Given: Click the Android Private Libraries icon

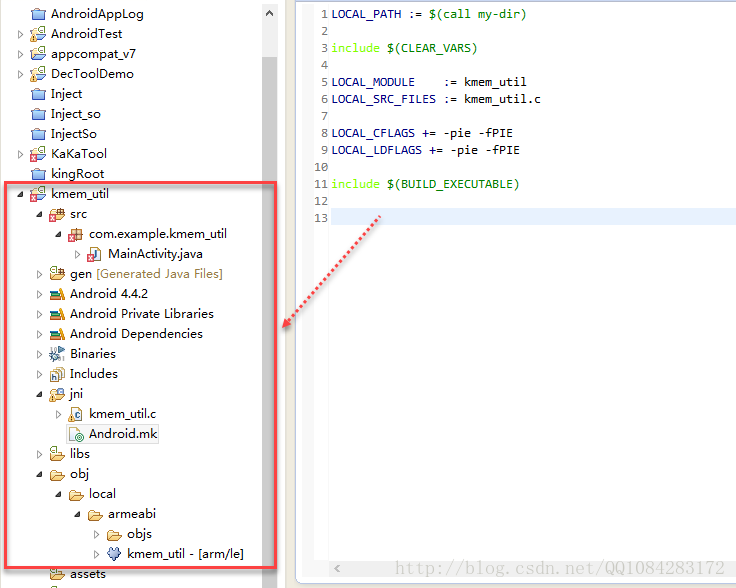Looking at the screenshot, I should 57,314.
